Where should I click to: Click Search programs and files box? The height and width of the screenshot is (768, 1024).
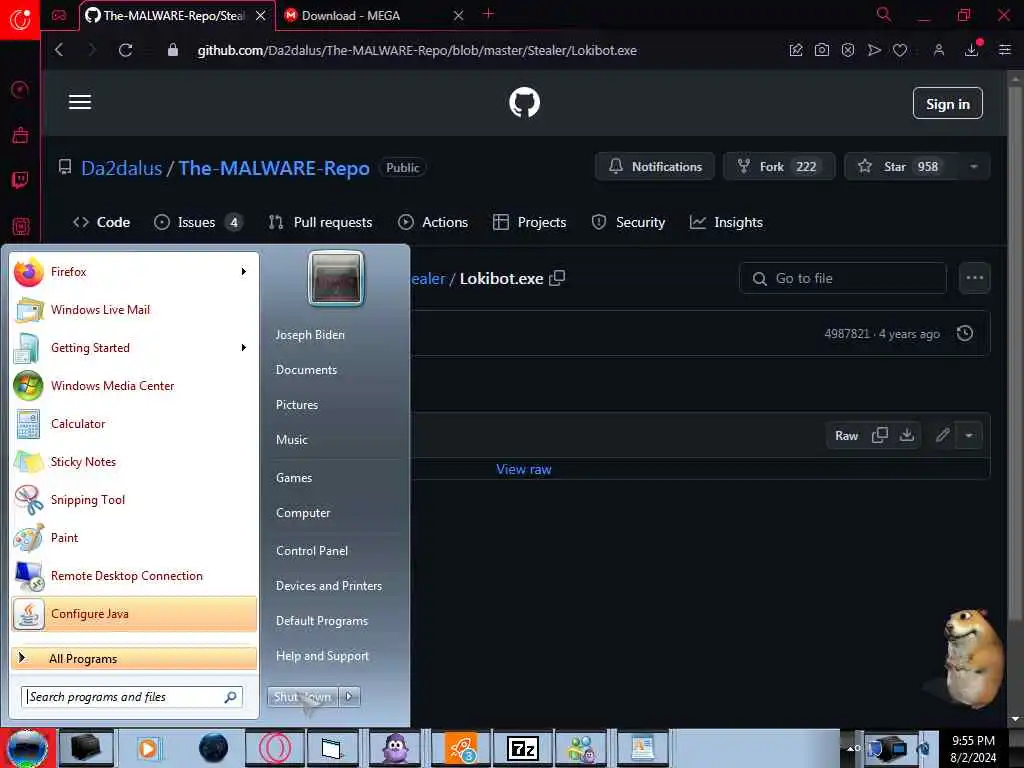click(132, 697)
